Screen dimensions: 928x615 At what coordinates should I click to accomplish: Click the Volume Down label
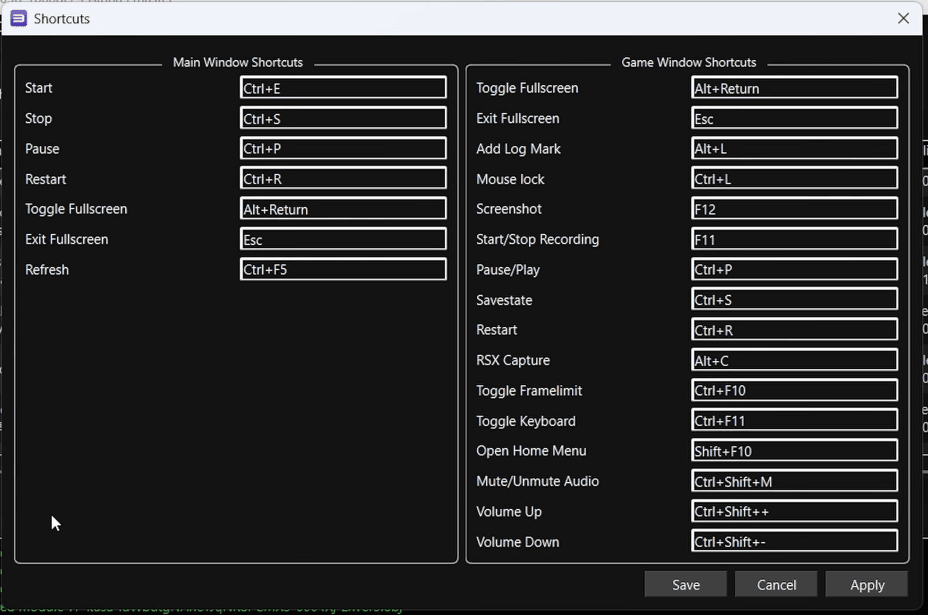(518, 542)
